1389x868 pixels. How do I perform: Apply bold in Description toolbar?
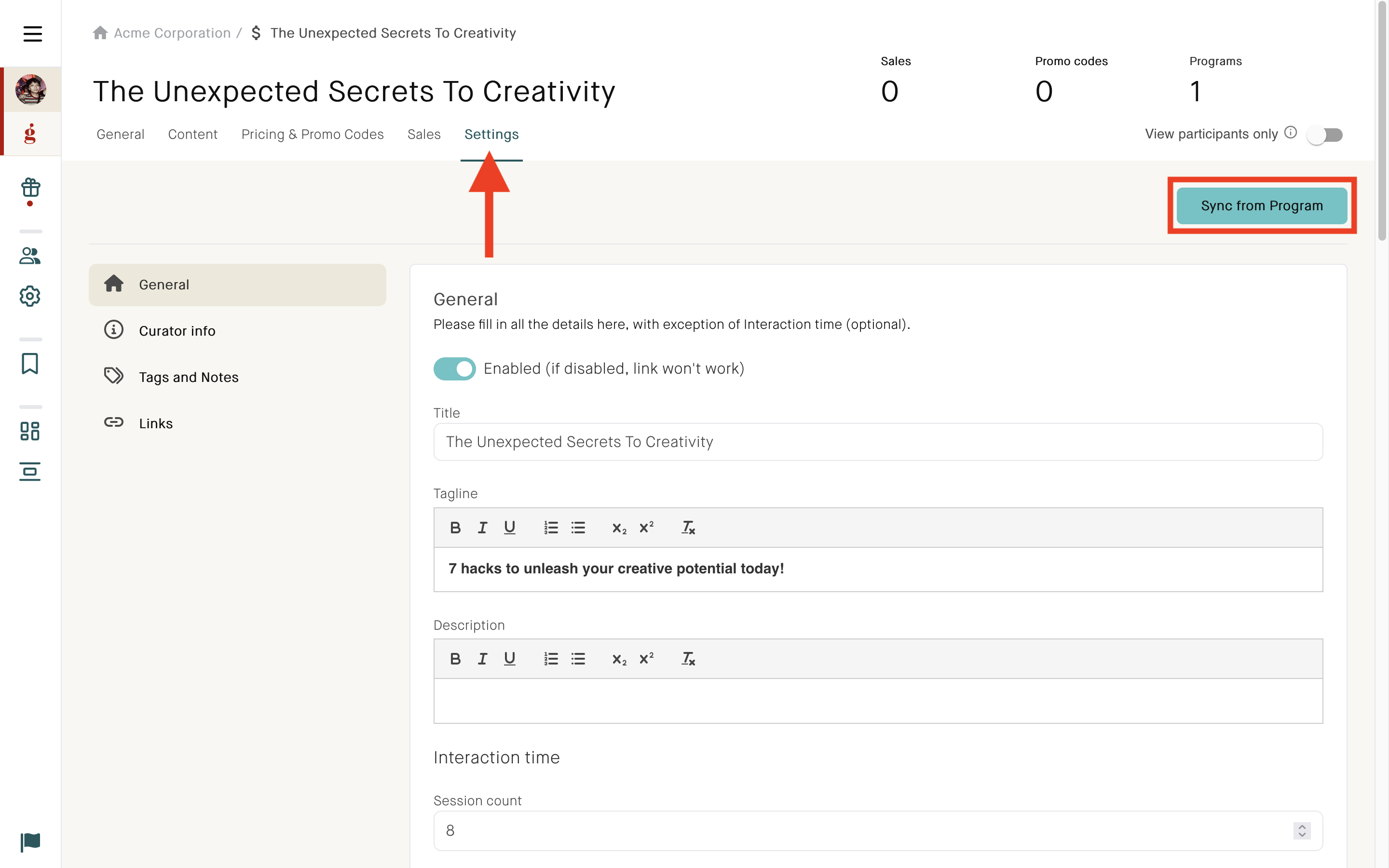[455, 659]
